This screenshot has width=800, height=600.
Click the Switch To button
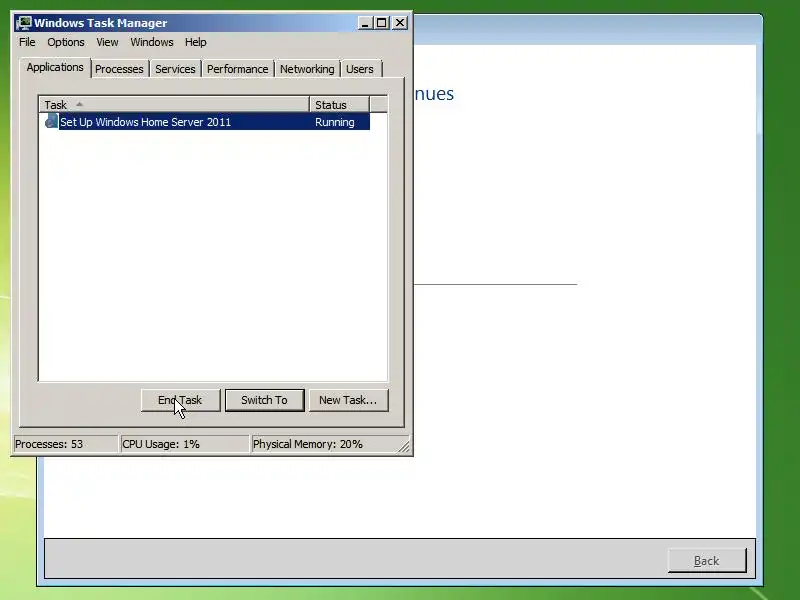[264, 400]
